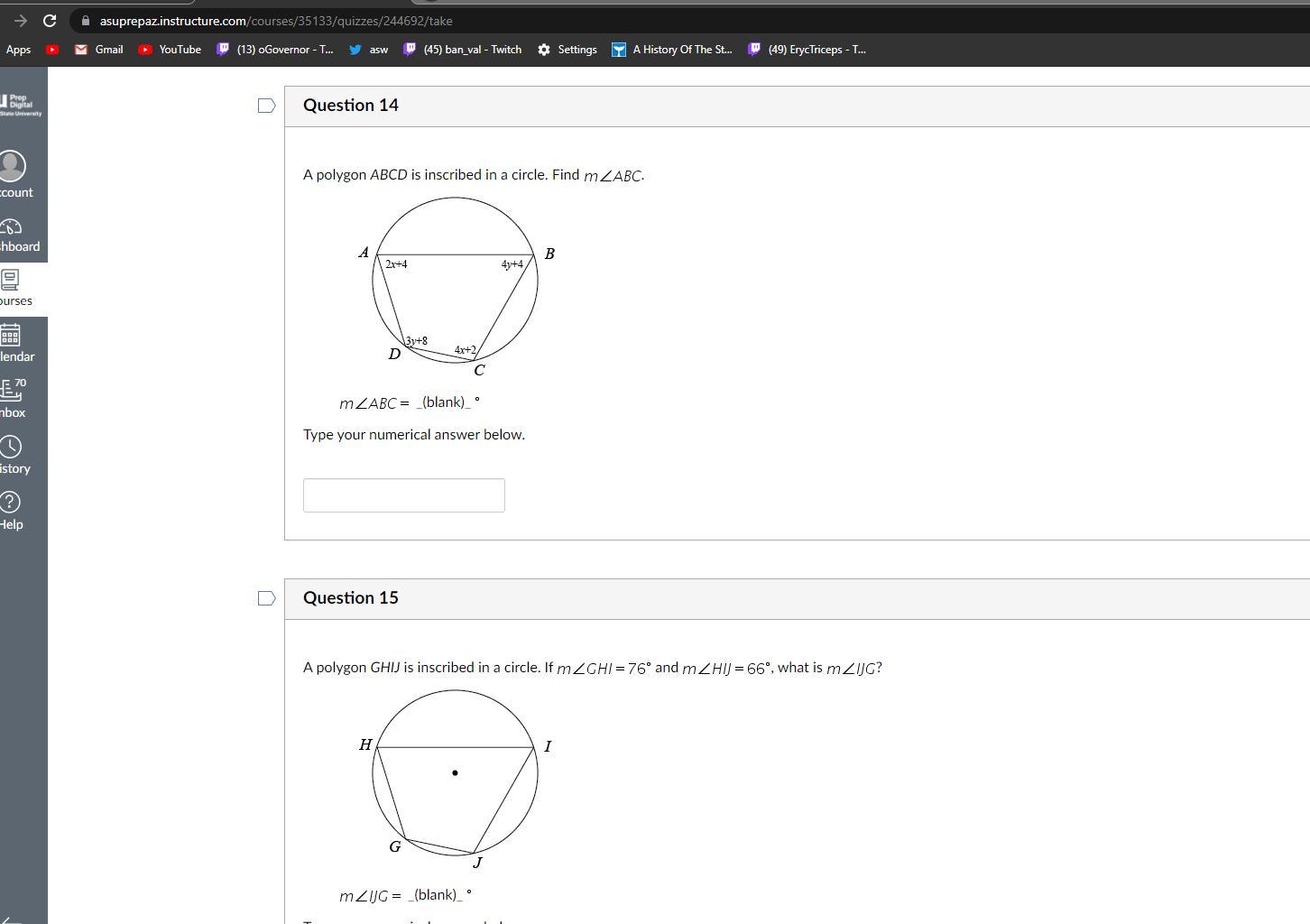Open the Apps bookmarks shortcut

(18, 50)
